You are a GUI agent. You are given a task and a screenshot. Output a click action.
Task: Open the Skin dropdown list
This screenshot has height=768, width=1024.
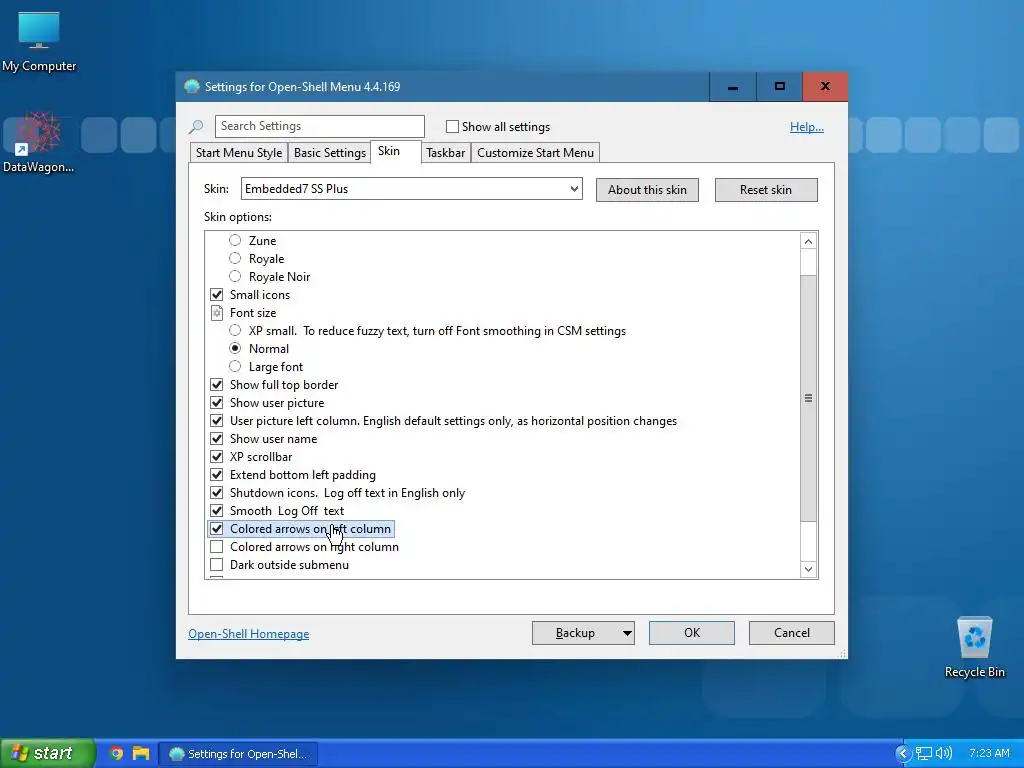[x=411, y=189]
